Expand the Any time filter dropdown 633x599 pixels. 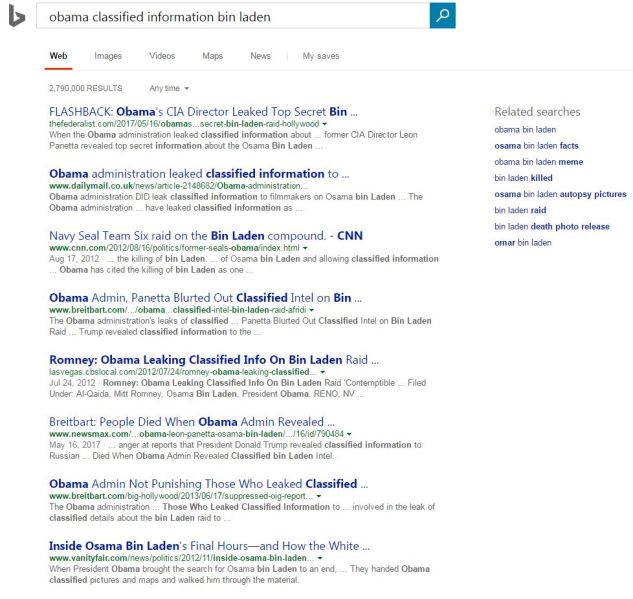click(x=169, y=88)
